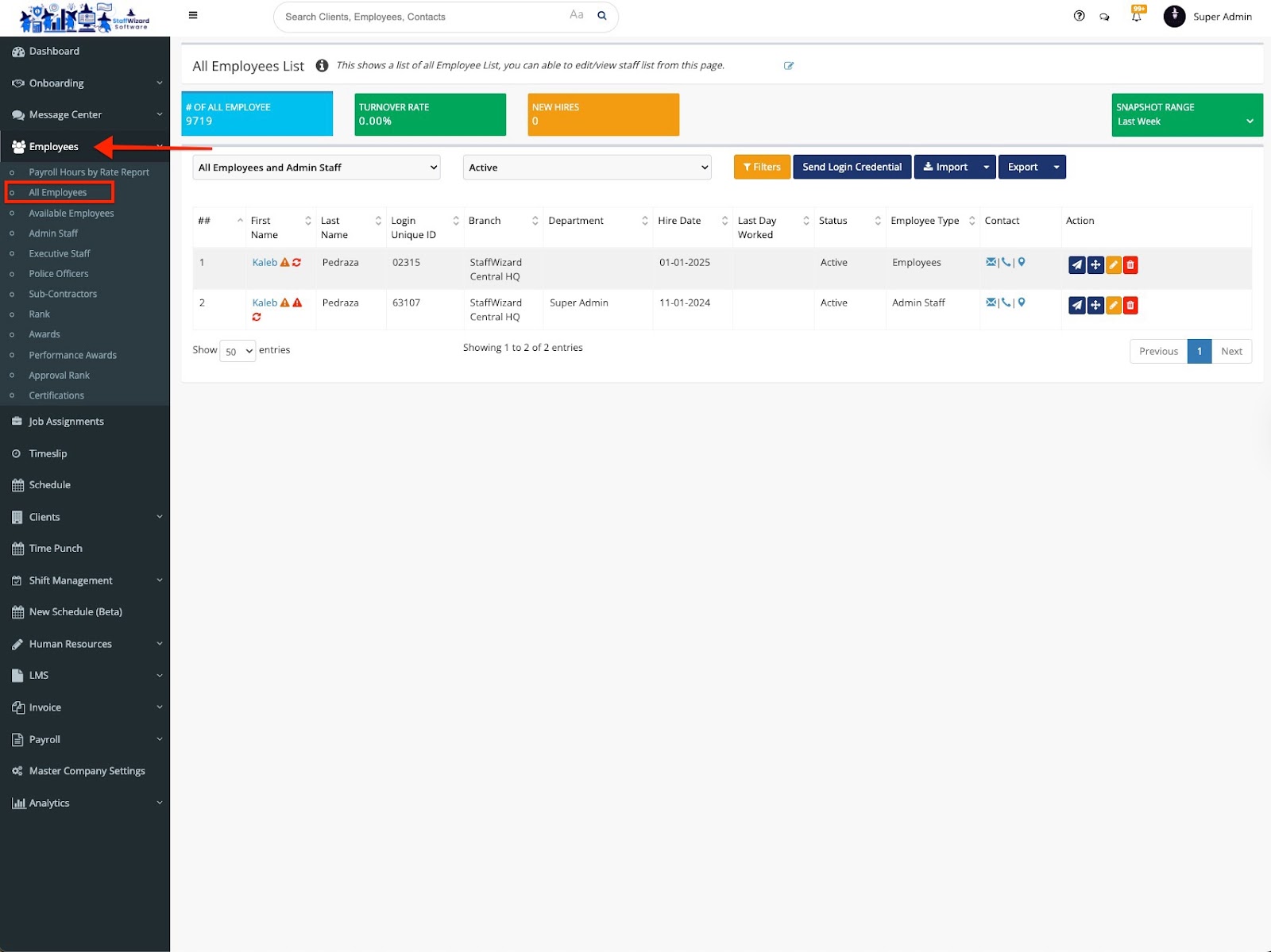Go to Master Company Settings in sidebar
1271x952 pixels.
click(x=87, y=771)
